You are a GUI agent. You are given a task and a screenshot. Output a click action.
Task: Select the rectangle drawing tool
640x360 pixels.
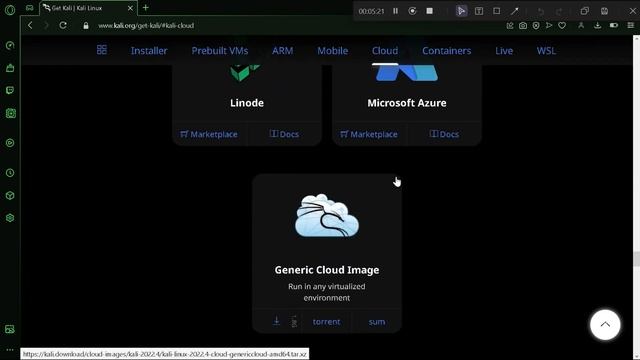click(496, 11)
